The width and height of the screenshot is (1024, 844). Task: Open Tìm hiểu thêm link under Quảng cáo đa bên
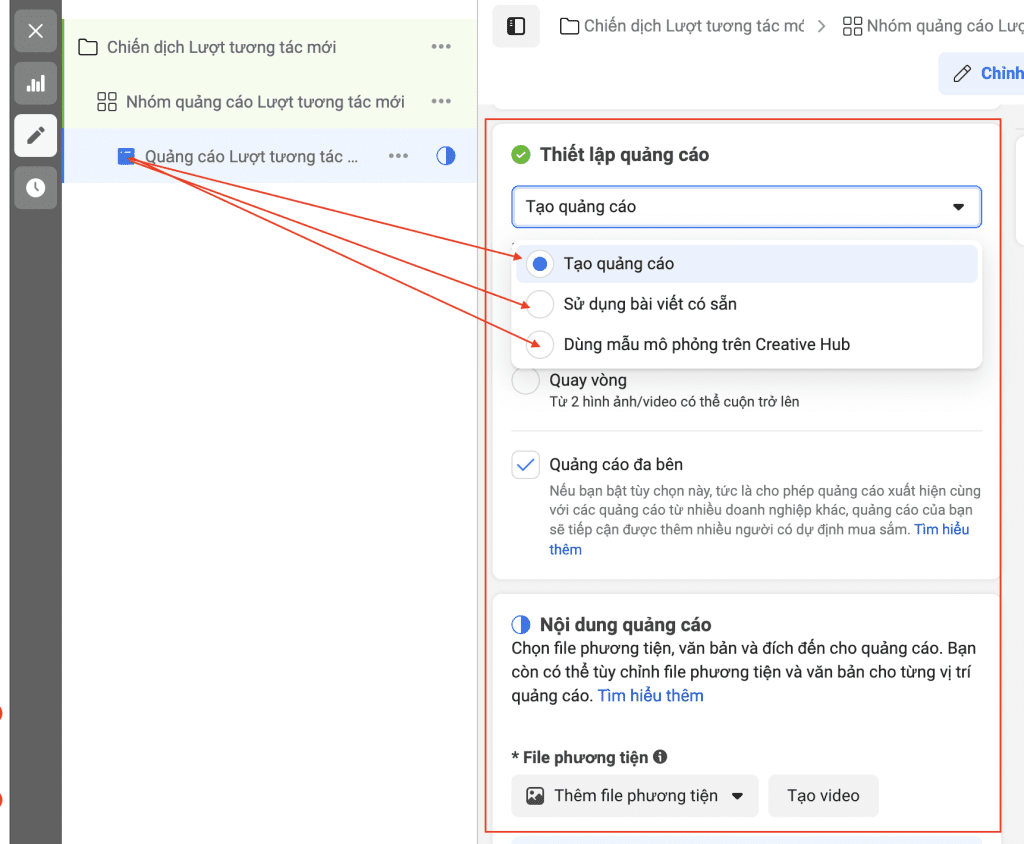942,529
